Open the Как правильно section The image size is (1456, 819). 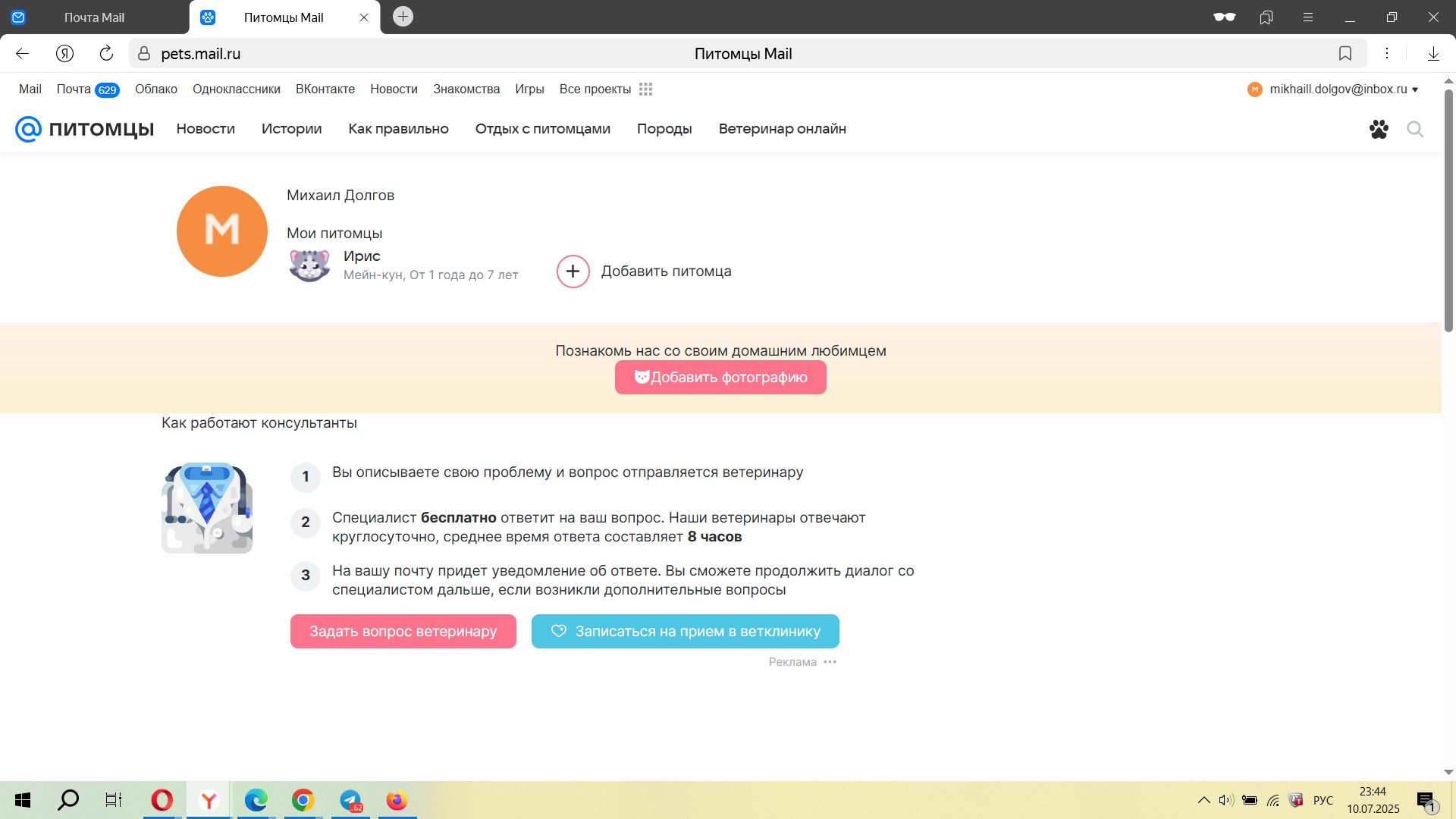click(x=399, y=129)
